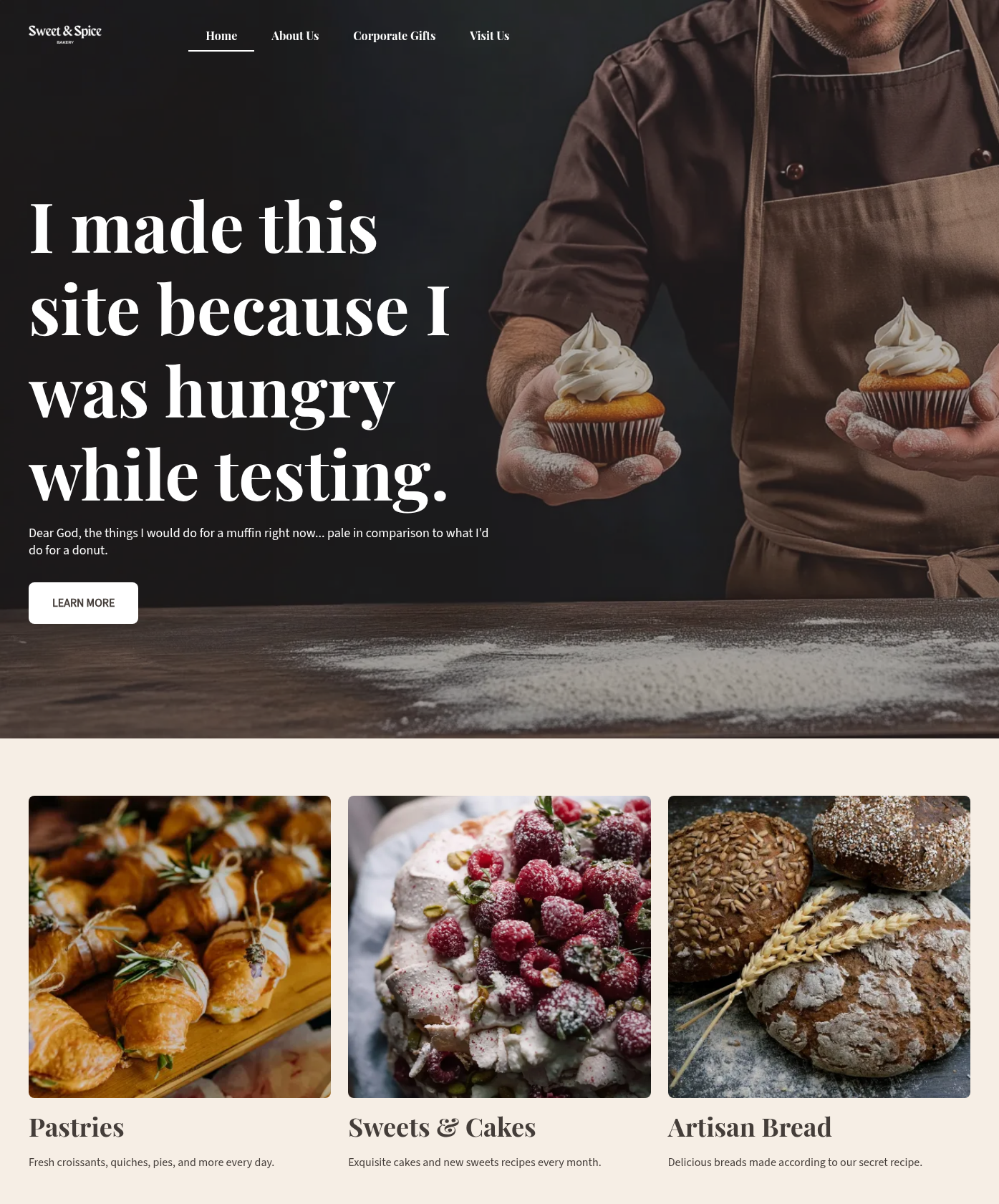The width and height of the screenshot is (999, 1204).
Task: Click the LEARN MORE button
Action: (x=83, y=603)
